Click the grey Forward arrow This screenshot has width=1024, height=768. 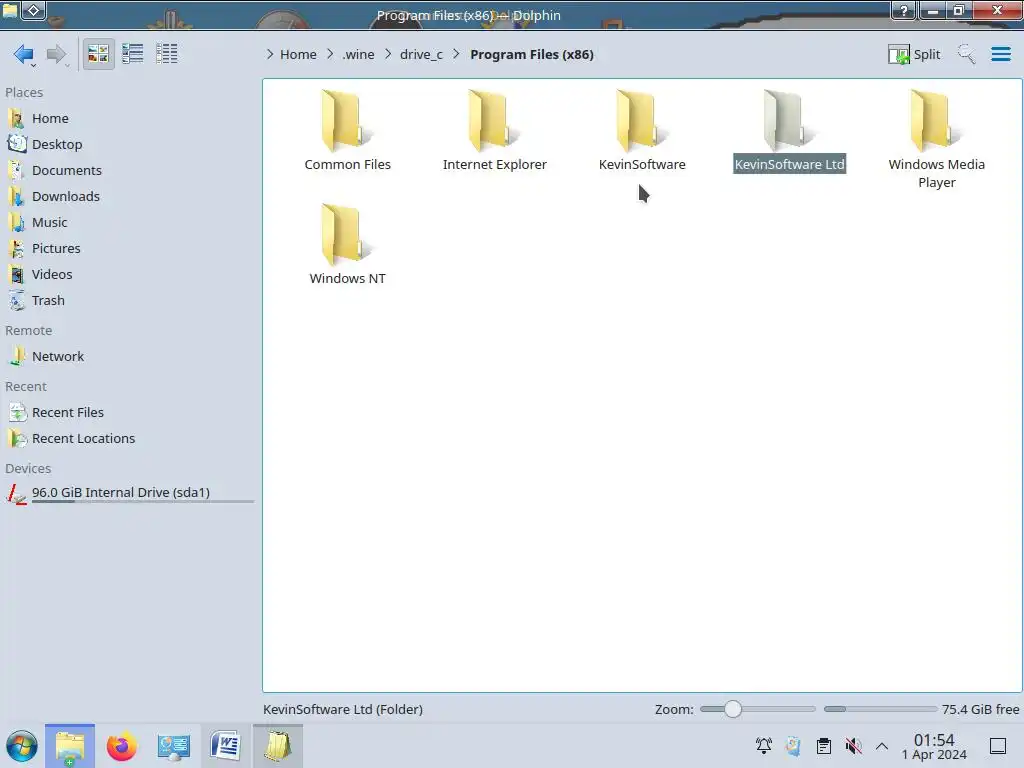[x=56, y=54]
